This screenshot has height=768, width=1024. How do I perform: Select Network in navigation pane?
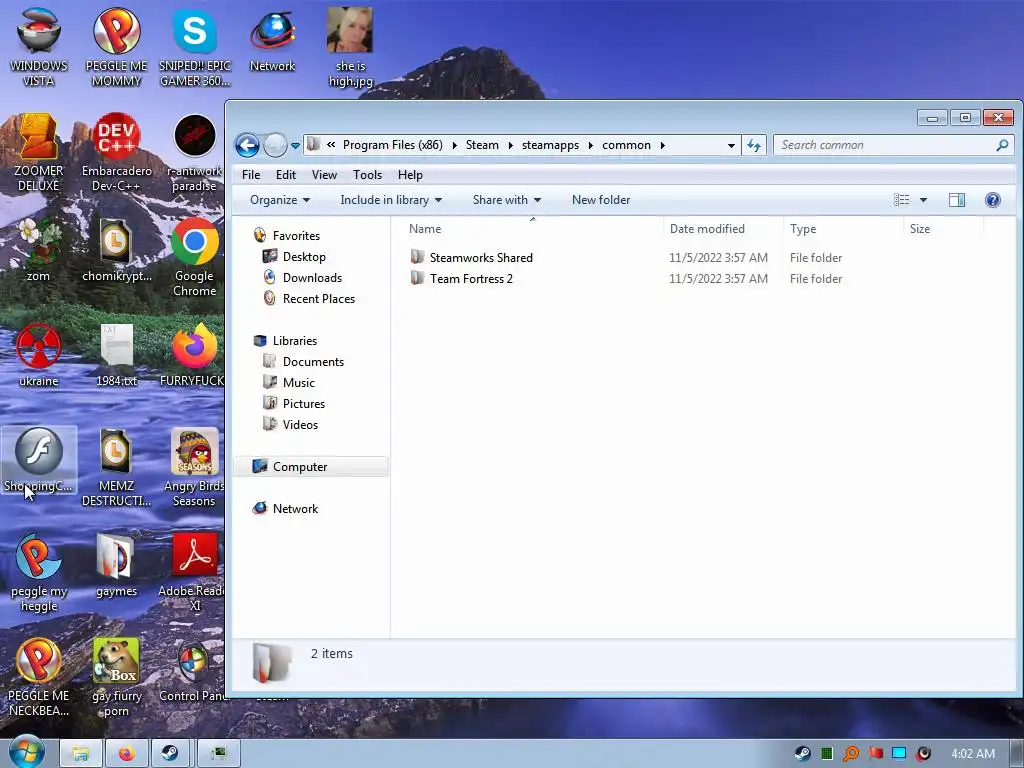tap(295, 509)
